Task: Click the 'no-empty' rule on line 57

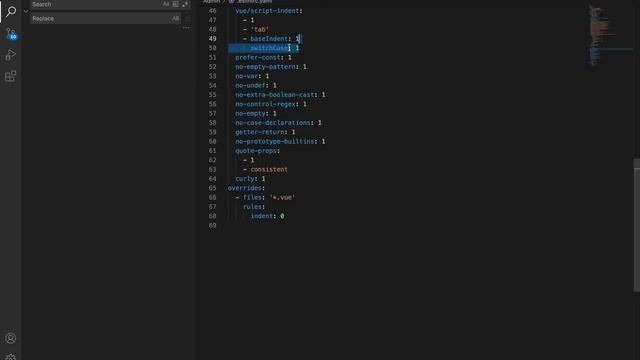Action: 250,113
